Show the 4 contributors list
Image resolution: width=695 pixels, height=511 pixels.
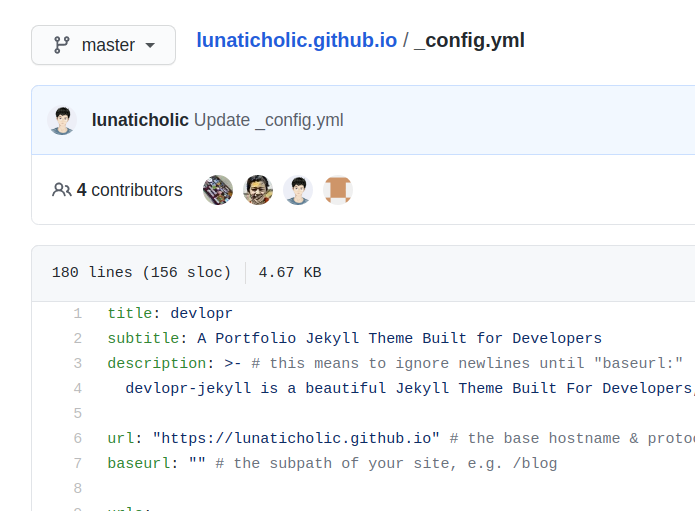(x=129, y=190)
